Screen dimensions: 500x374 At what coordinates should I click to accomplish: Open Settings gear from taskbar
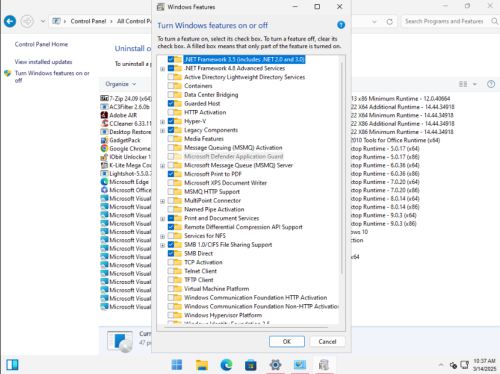275,365
